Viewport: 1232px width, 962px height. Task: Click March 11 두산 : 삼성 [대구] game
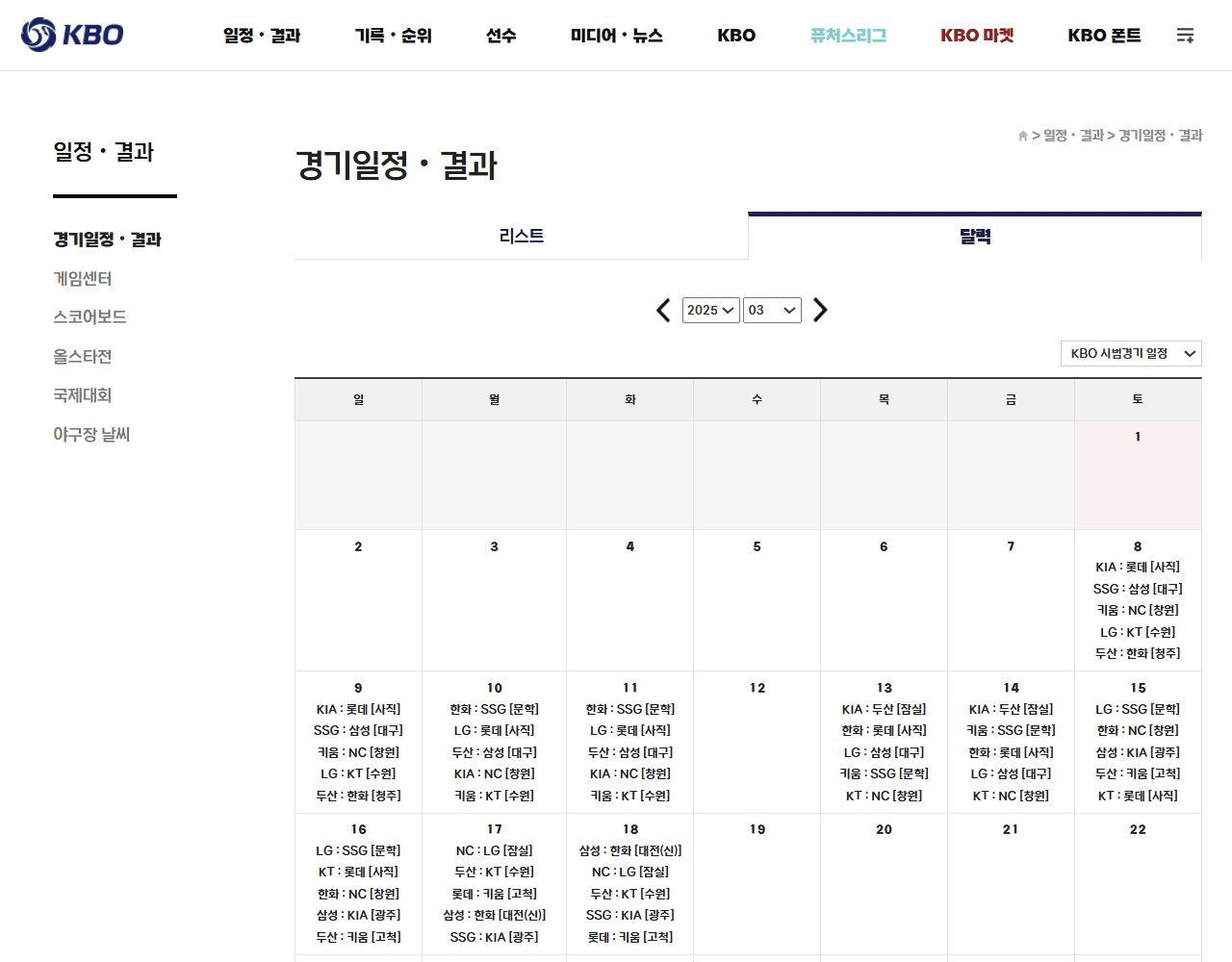pyautogui.click(x=630, y=752)
